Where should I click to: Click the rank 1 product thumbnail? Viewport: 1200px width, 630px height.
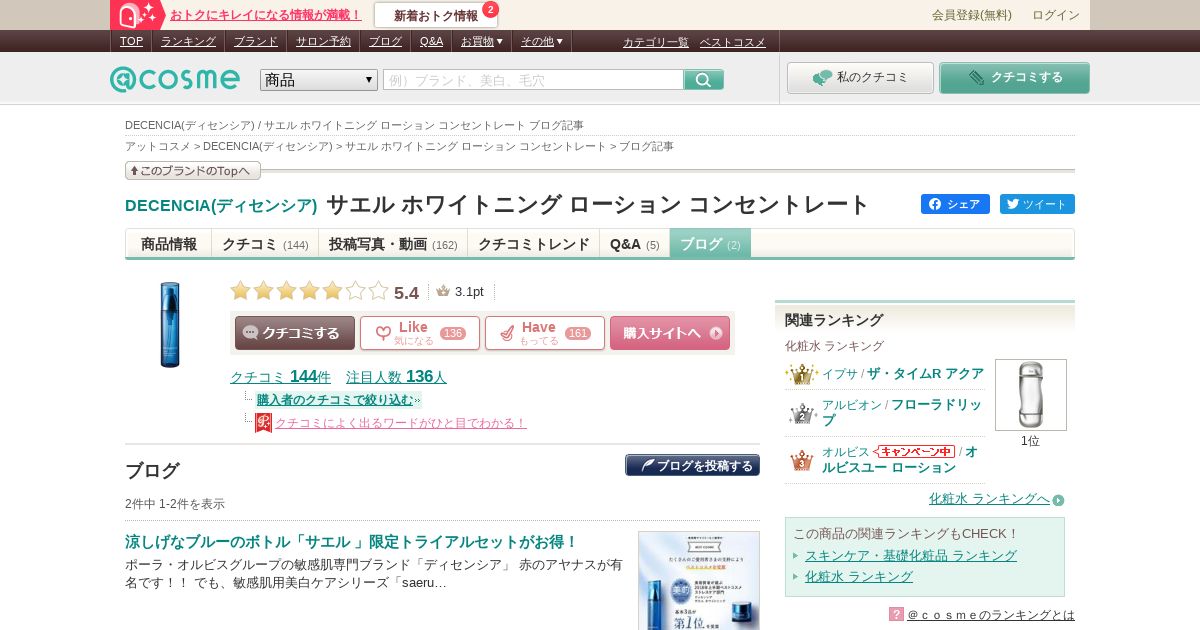tap(1031, 395)
